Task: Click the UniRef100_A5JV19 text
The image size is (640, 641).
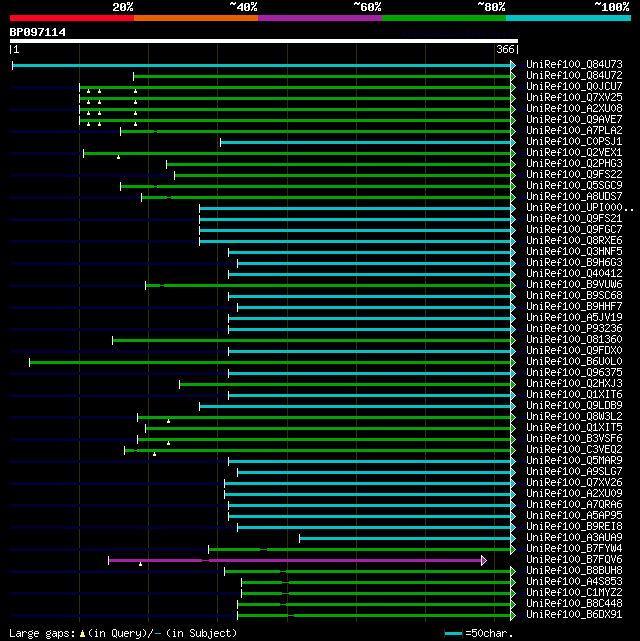Action: coord(574,318)
